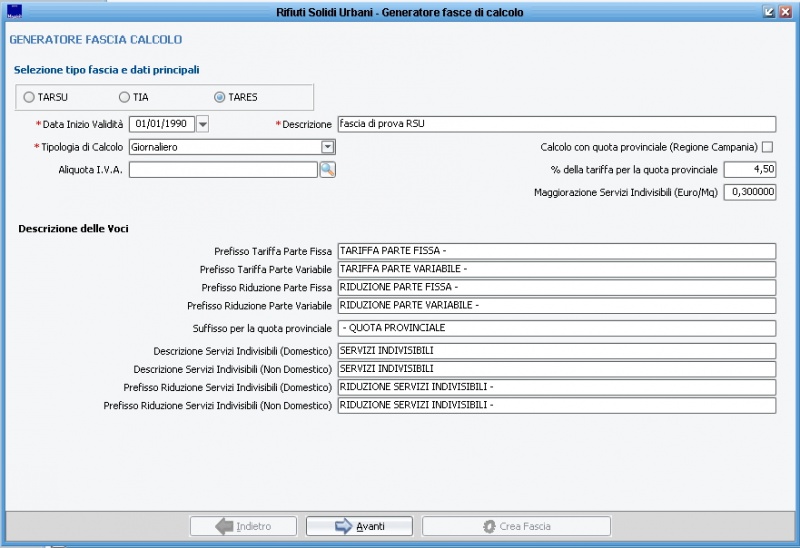Click the 'Tipologia di Calcolo' label
Viewport: 800px width, 548px height.
(x=82, y=147)
